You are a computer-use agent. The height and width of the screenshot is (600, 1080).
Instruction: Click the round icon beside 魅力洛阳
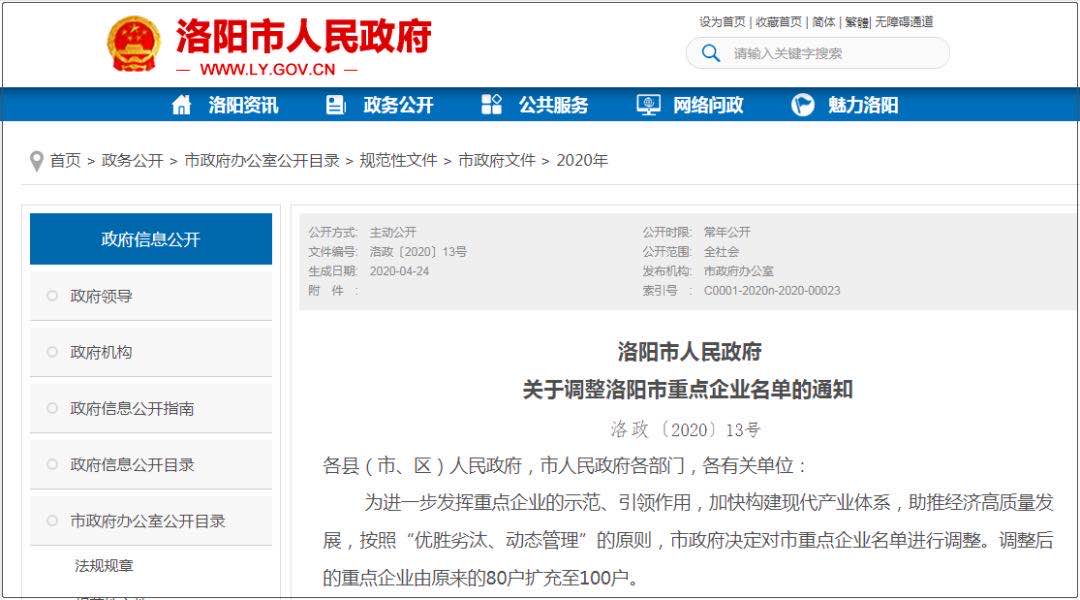(802, 105)
